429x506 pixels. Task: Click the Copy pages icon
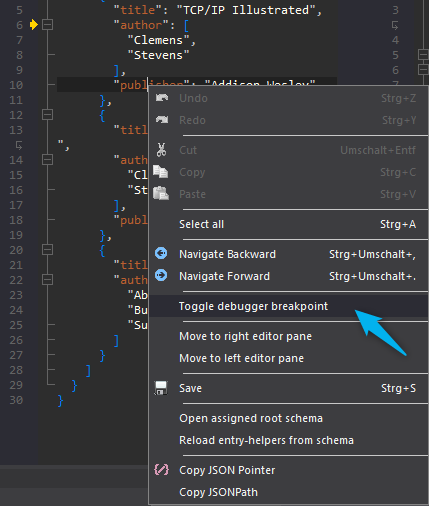pyautogui.click(x=161, y=172)
